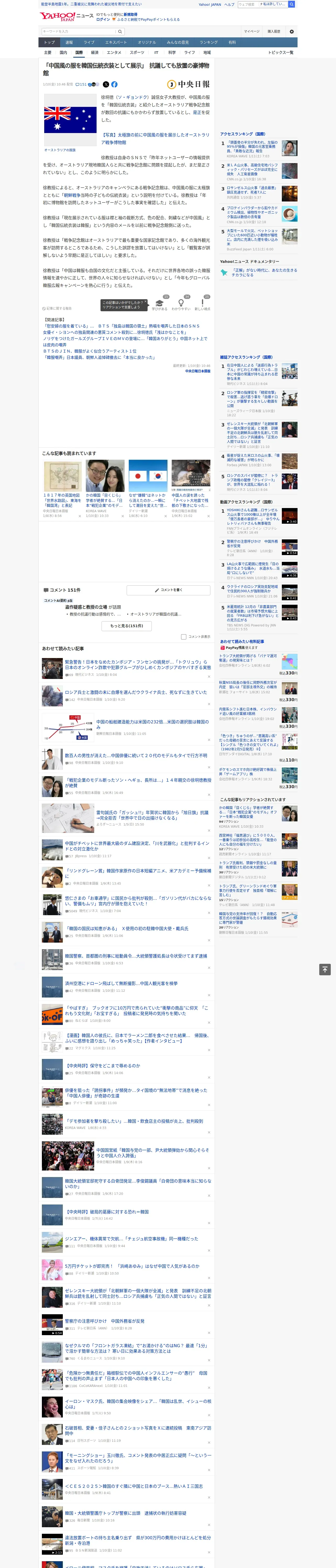Image resolution: width=336 pixels, height=1568 pixels.
Task: Open the エキスパート navigation tab
Action: (x=116, y=43)
